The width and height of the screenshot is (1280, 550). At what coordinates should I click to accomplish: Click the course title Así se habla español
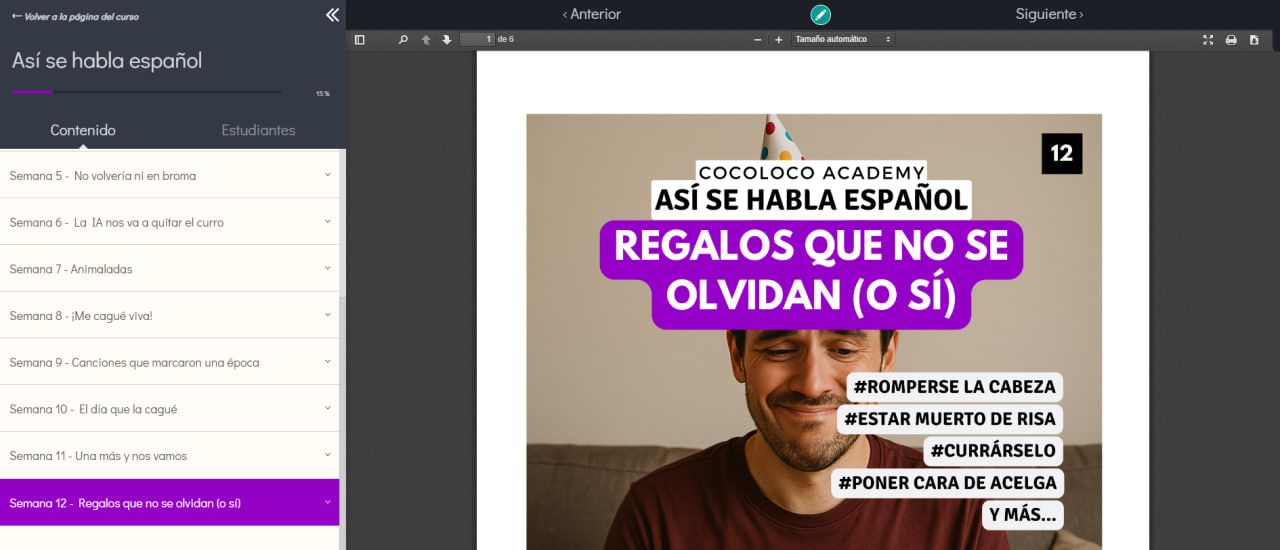click(x=107, y=60)
